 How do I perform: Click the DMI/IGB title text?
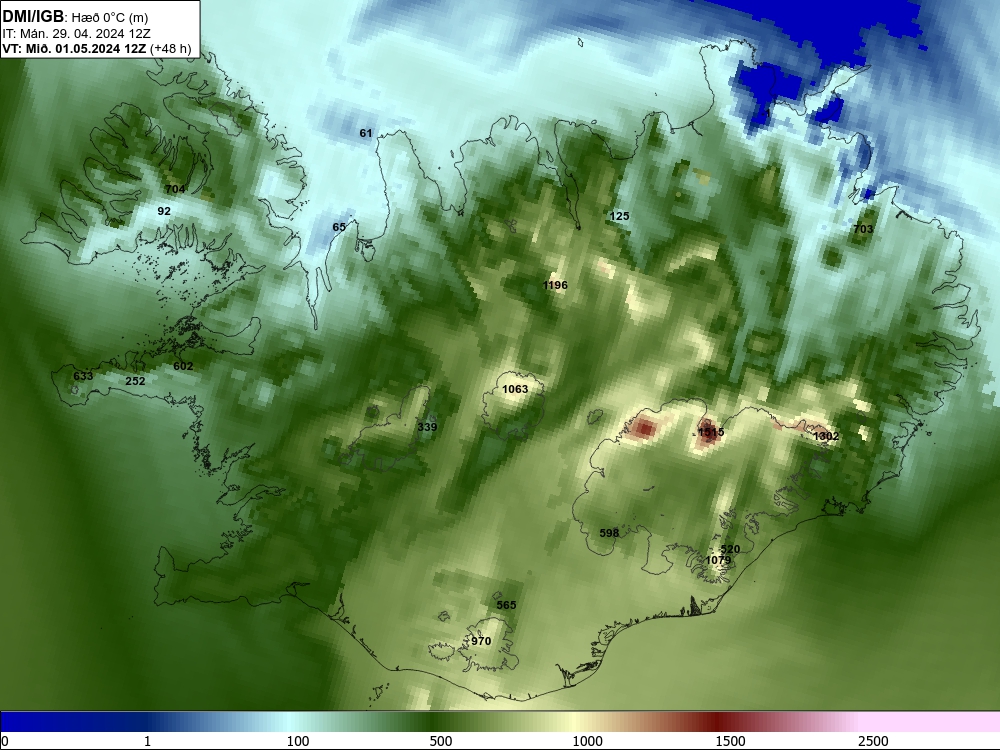pyautogui.click(x=33, y=17)
